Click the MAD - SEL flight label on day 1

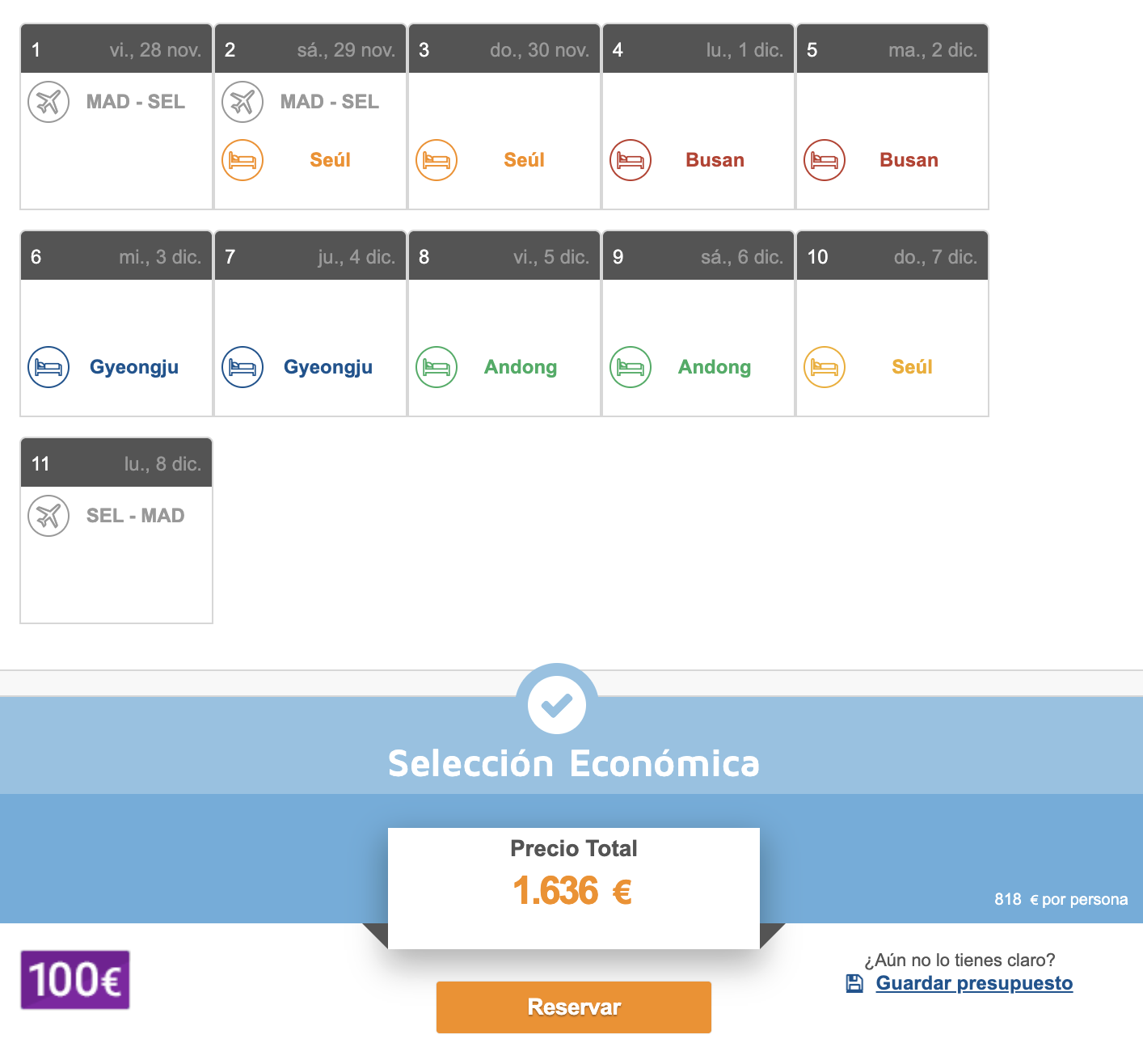136,102
